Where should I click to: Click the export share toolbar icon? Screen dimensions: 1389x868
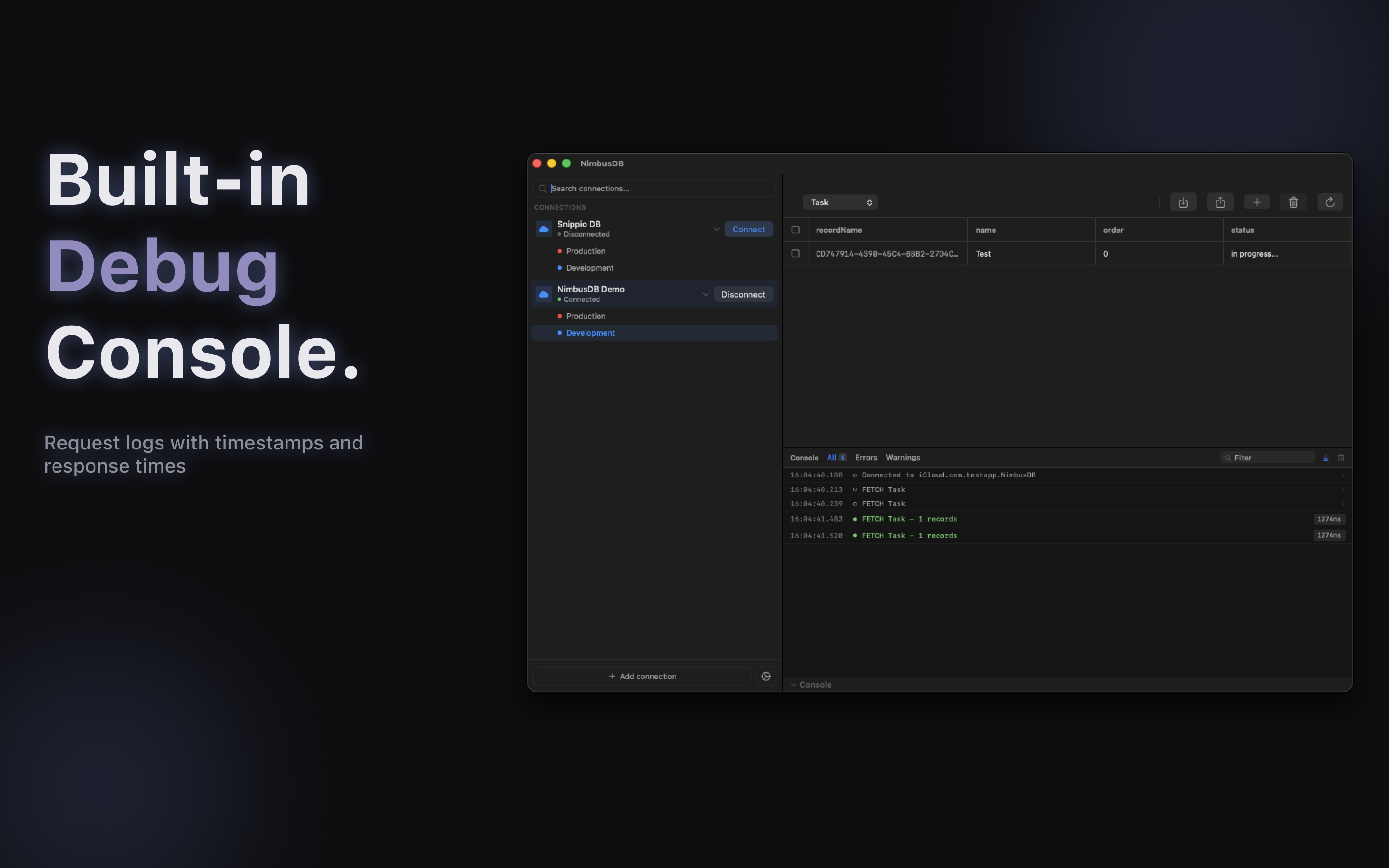point(1220,202)
